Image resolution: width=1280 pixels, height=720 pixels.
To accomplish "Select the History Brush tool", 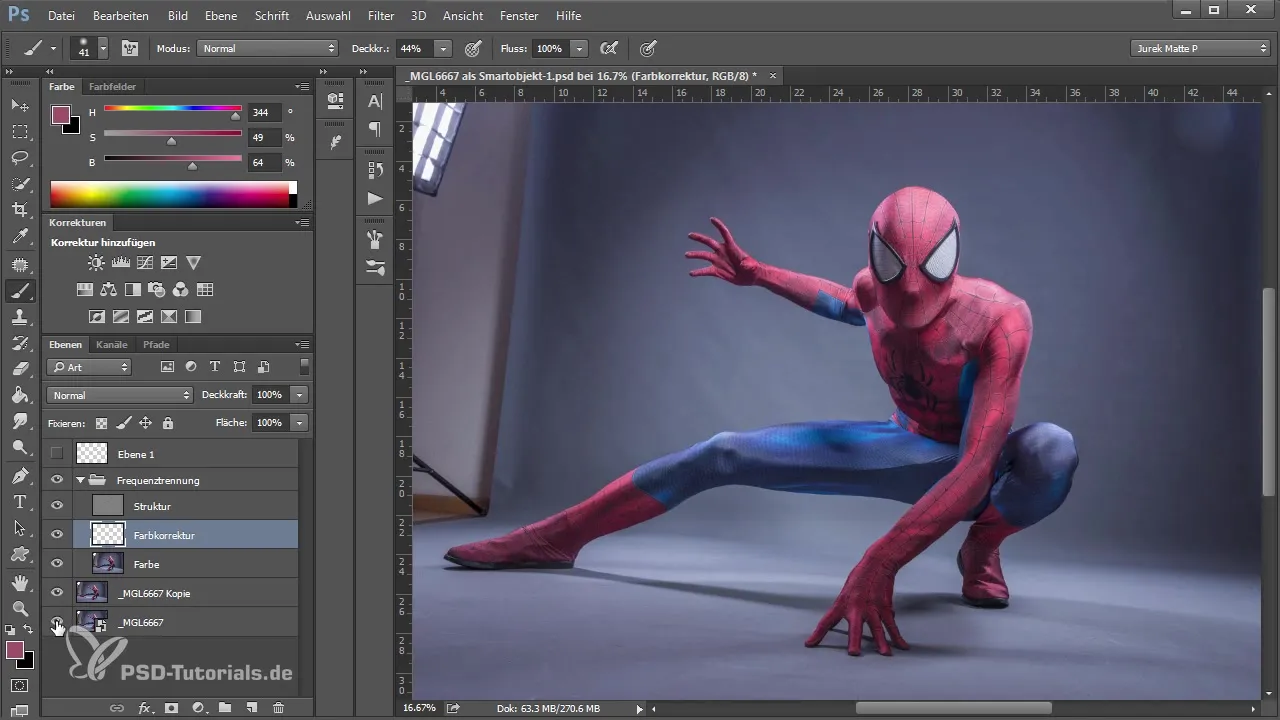I will click(19, 343).
